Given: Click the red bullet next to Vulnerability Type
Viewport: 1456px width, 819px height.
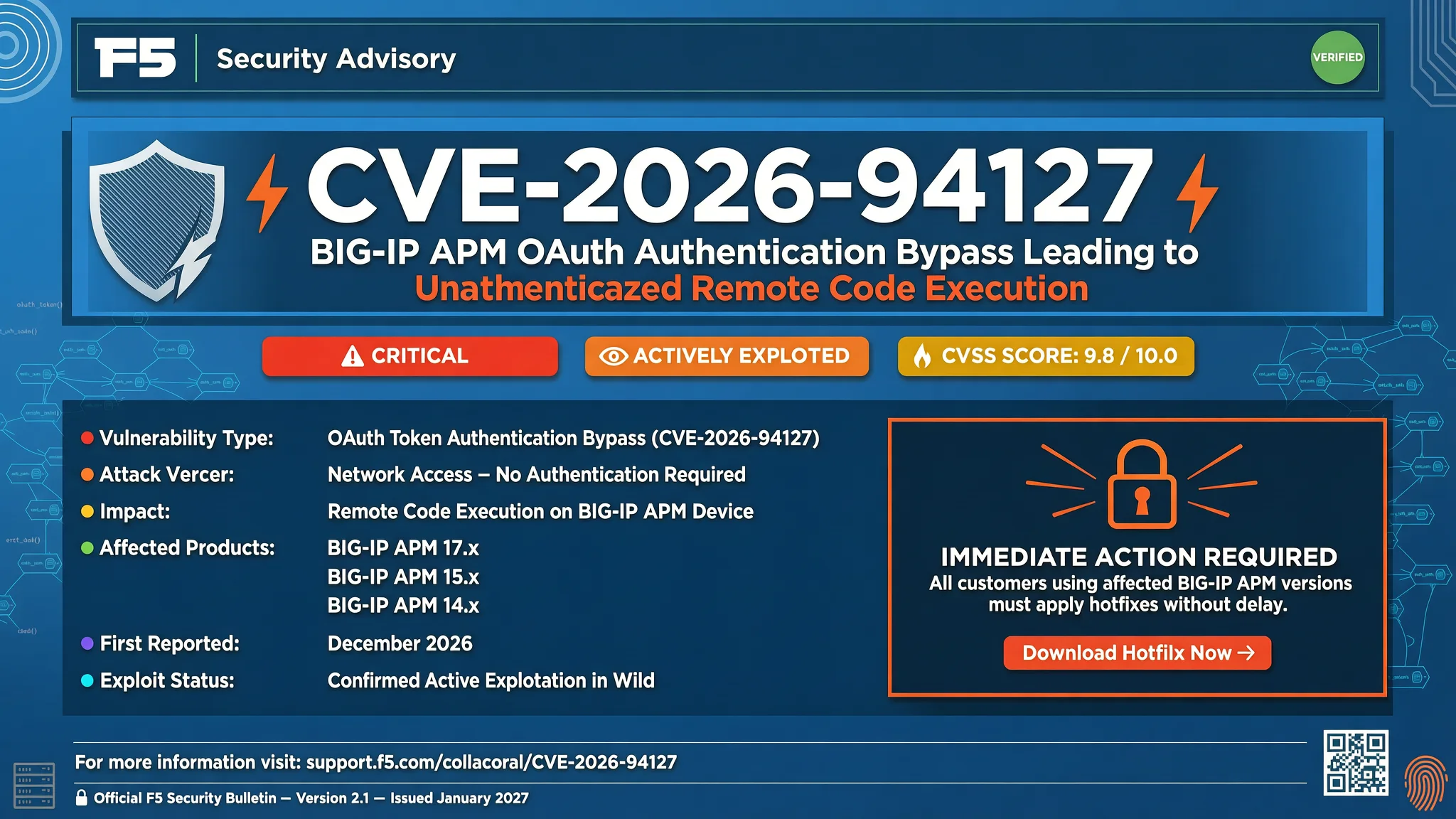Looking at the screenshot, I should (87, 438).
